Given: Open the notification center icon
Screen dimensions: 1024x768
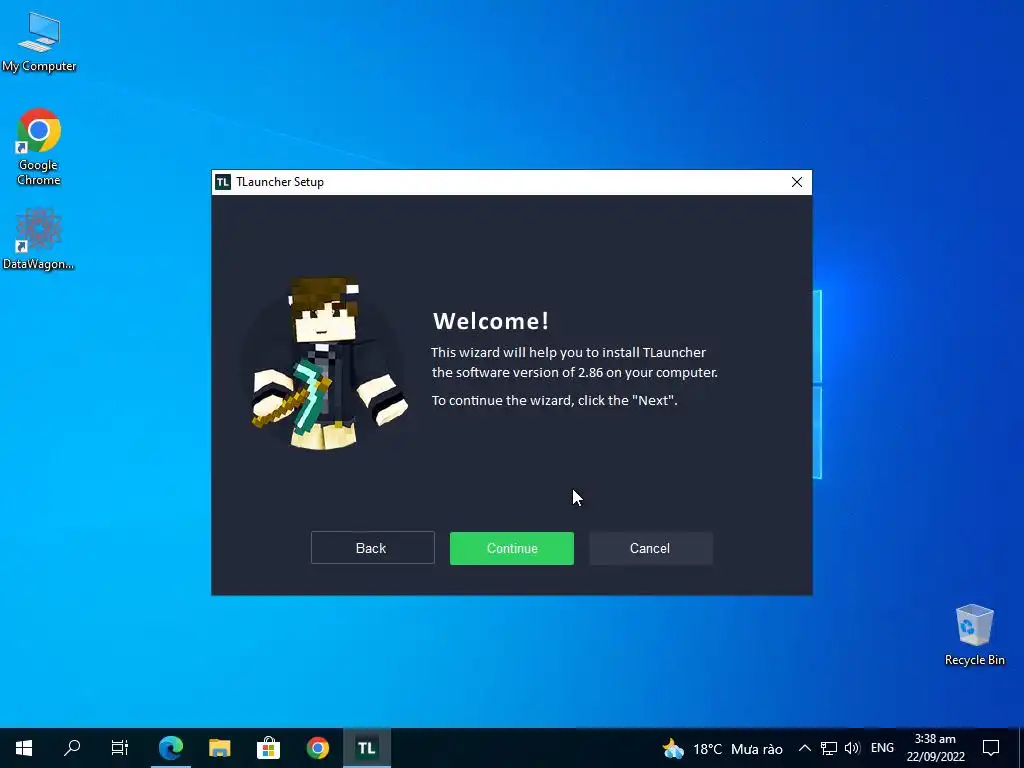Looking at the screenshot, I should 991,748.
